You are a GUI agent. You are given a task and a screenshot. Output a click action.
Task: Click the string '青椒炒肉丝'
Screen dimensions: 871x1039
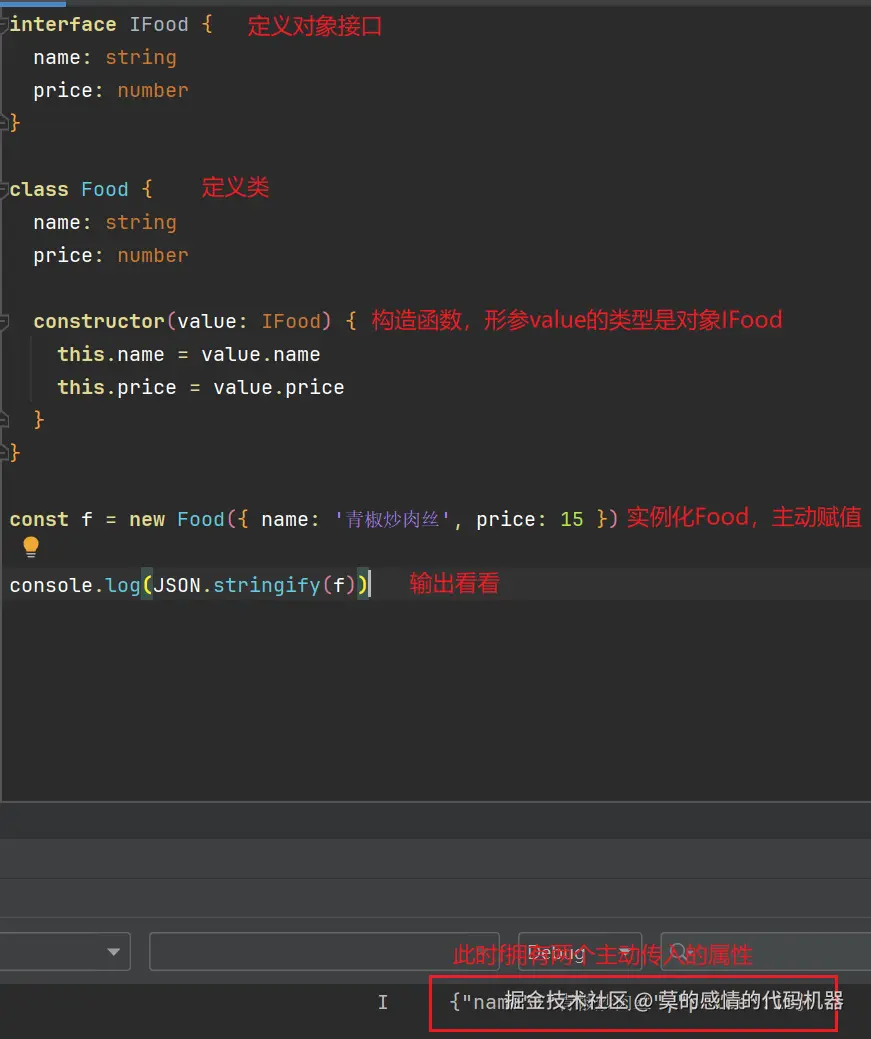[392, 520]
